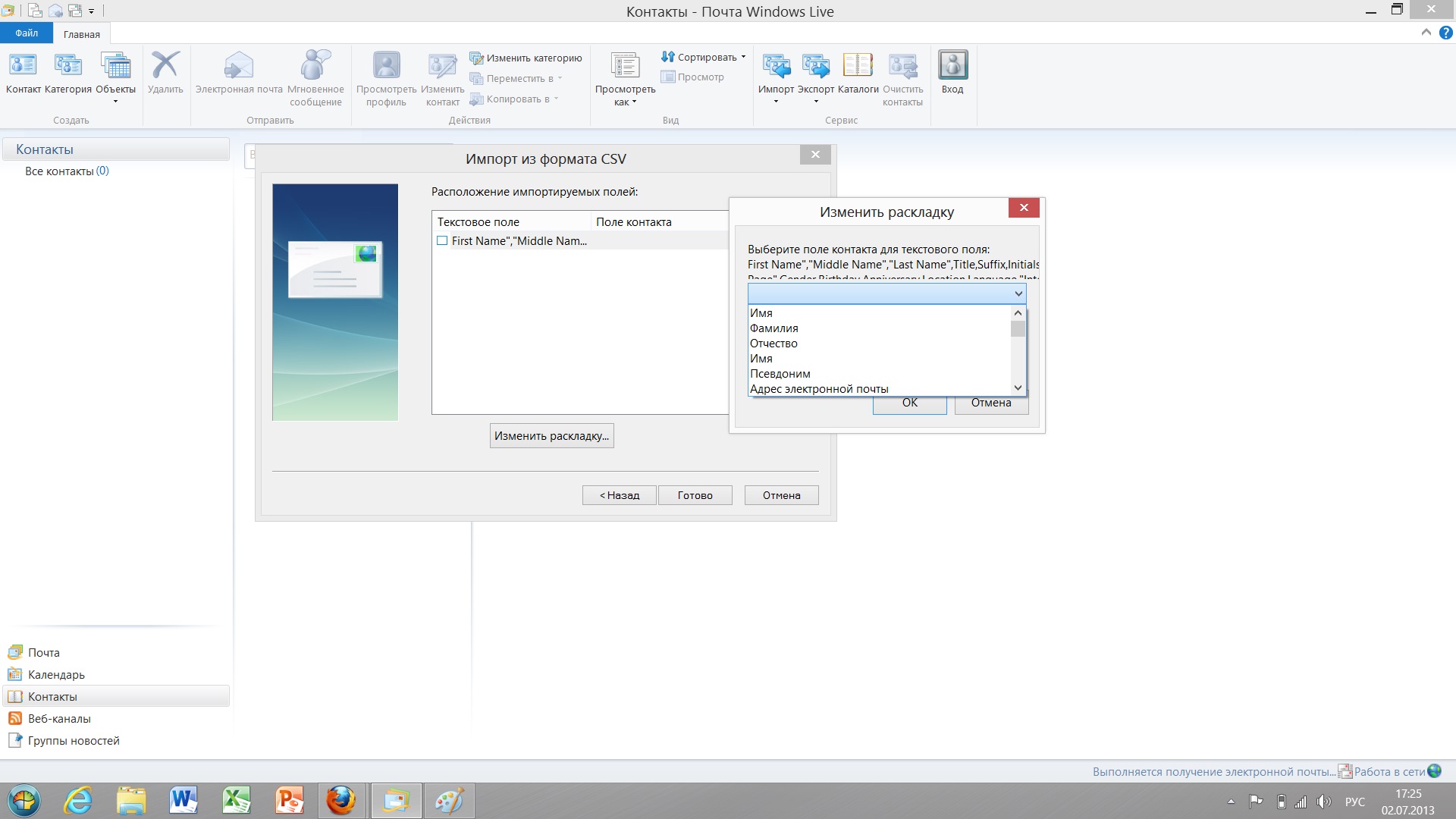Image resolution: width=1456 pixels, height=819 pixels.
Task: Open the Копировать в dropdown
Action: [x=514, y=99]
